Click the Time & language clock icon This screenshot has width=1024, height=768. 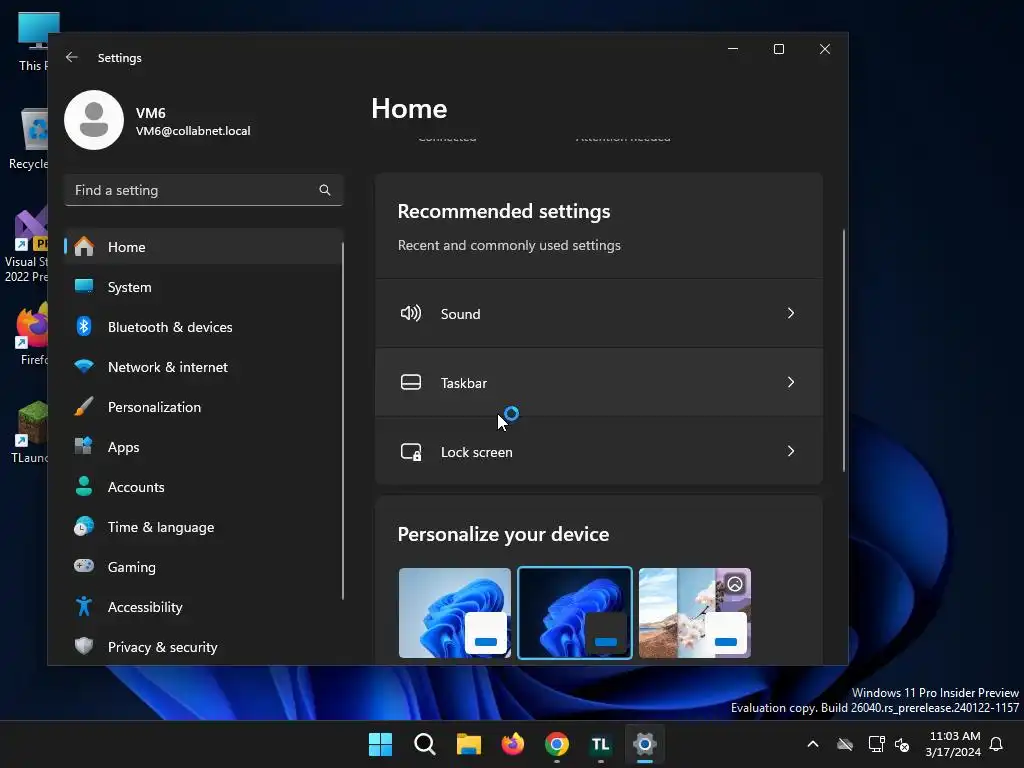tap(84, 526)
